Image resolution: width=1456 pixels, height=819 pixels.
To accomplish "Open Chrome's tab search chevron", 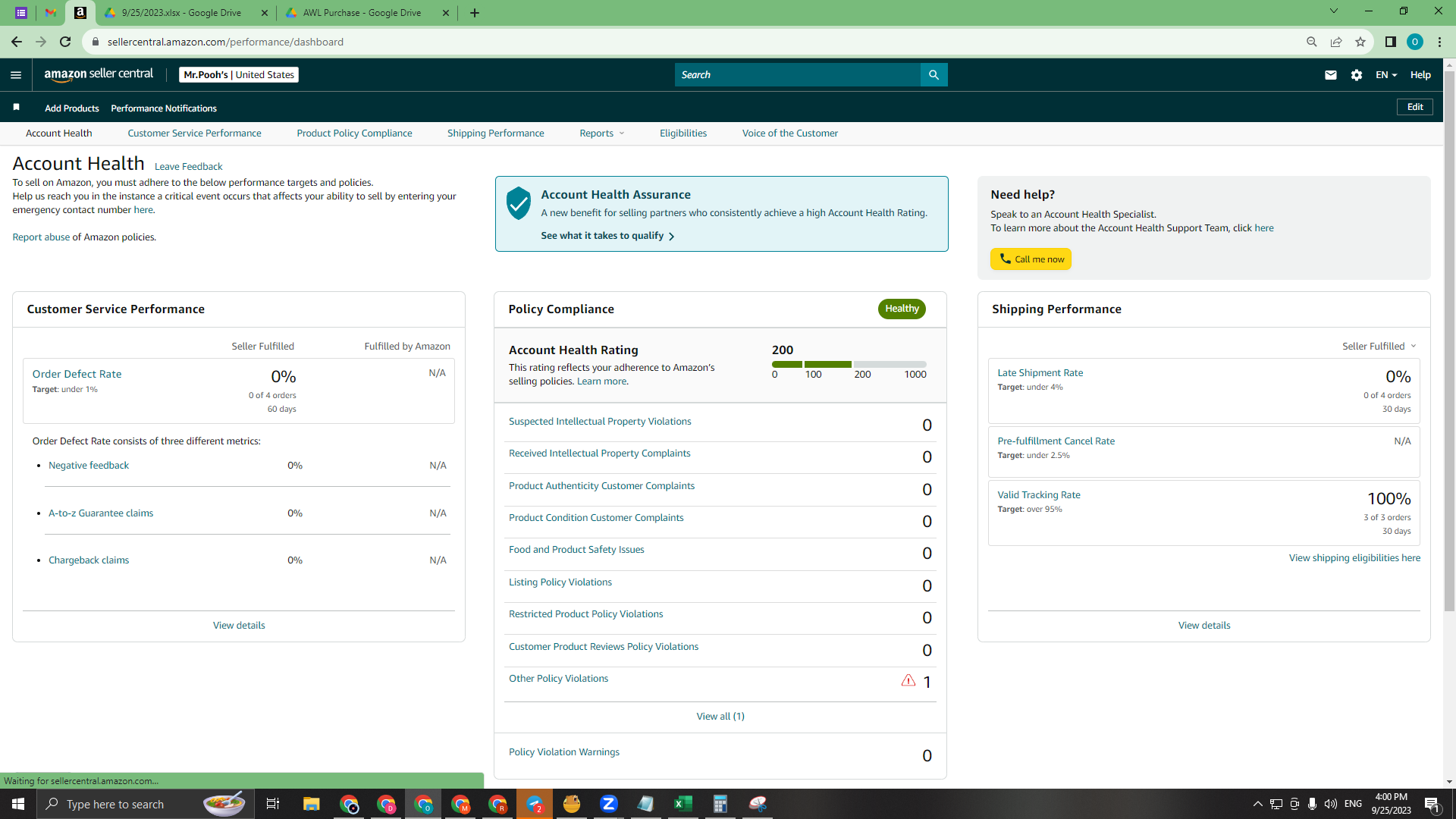I will [x=1334, y=11].
